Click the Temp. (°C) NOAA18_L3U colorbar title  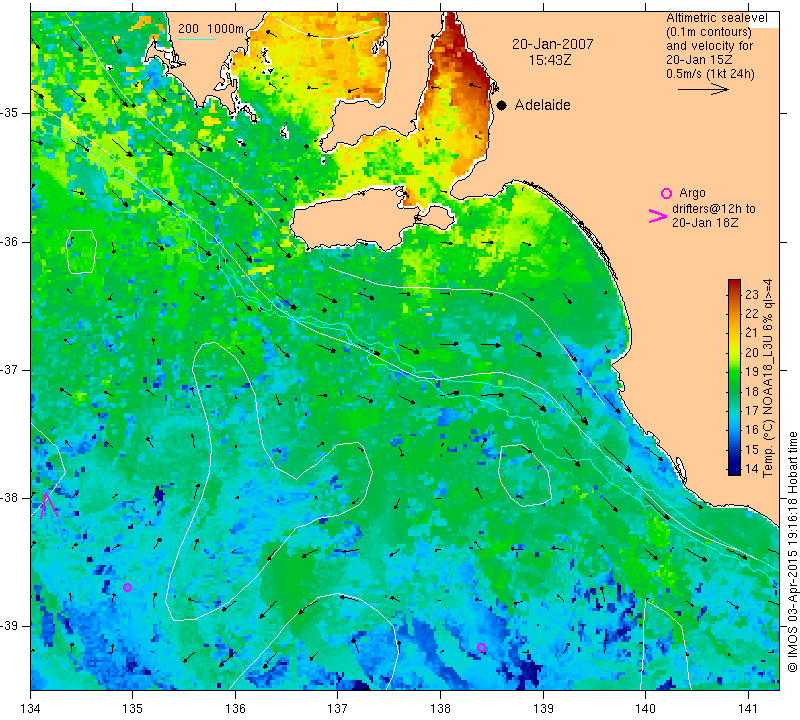(767, 378)
